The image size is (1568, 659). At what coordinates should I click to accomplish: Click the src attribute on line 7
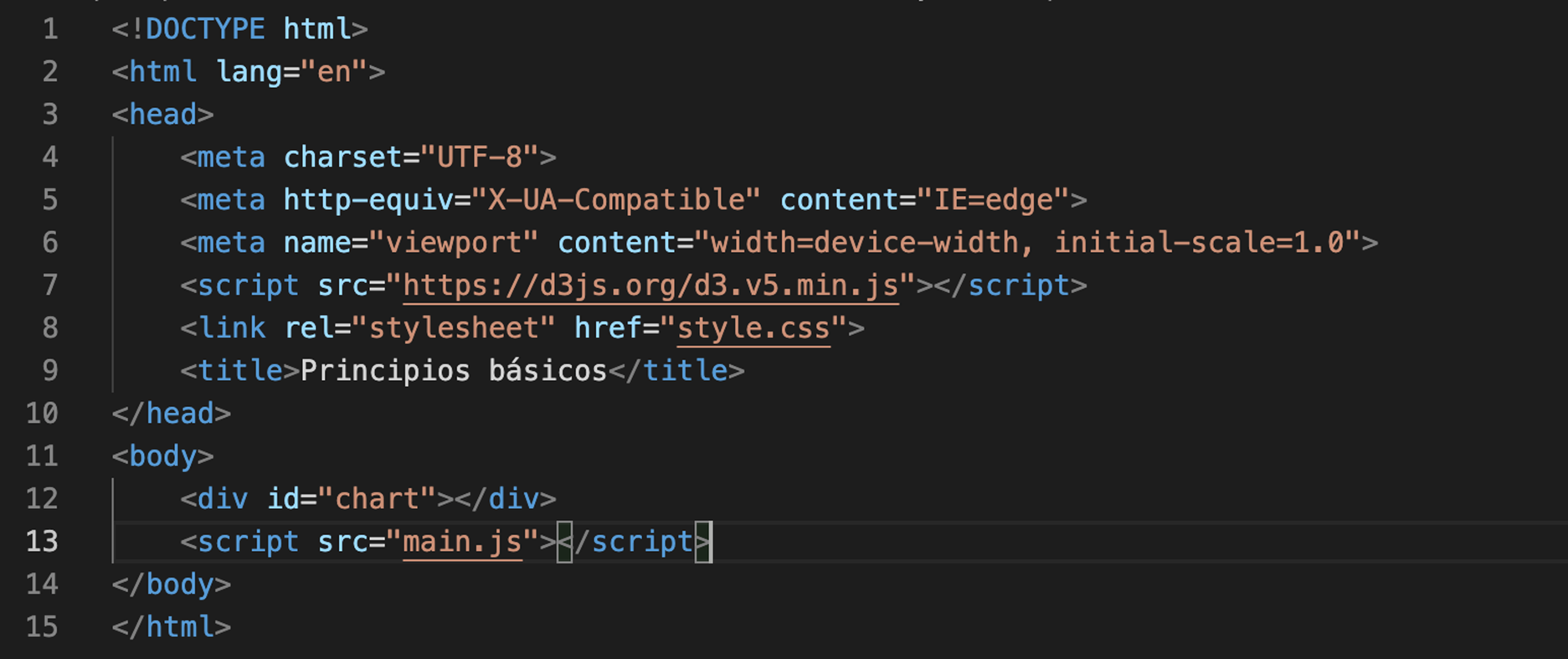tap(342, 286)
